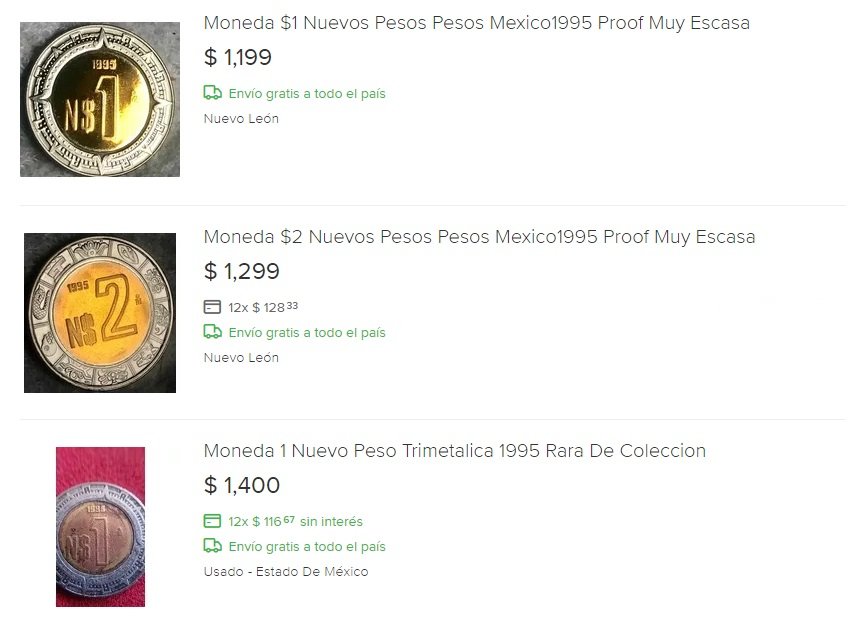Click the $ 1,299 price
The image size is (848, 622).
pyautogui.click(x=242, y=272)
